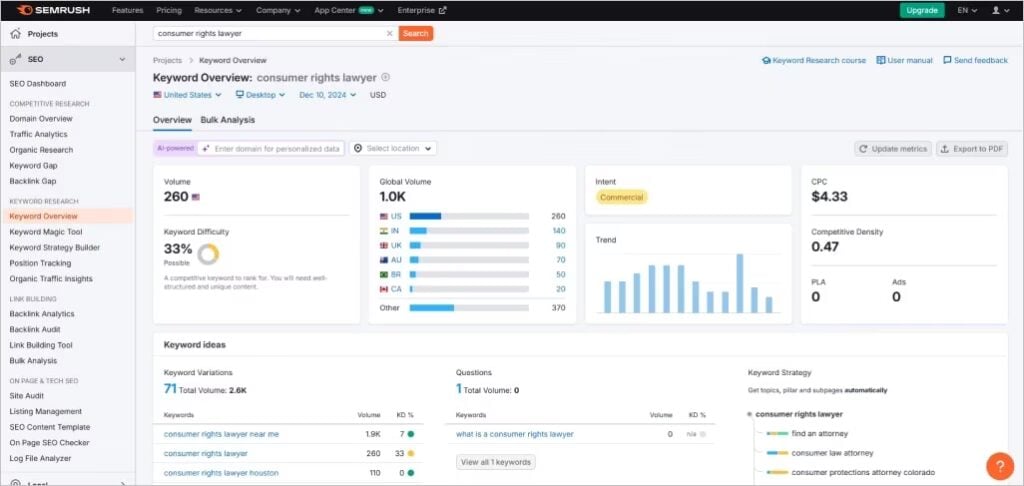
Task: Click the Enterprise external link icon
Action: [x=443, y=10]
